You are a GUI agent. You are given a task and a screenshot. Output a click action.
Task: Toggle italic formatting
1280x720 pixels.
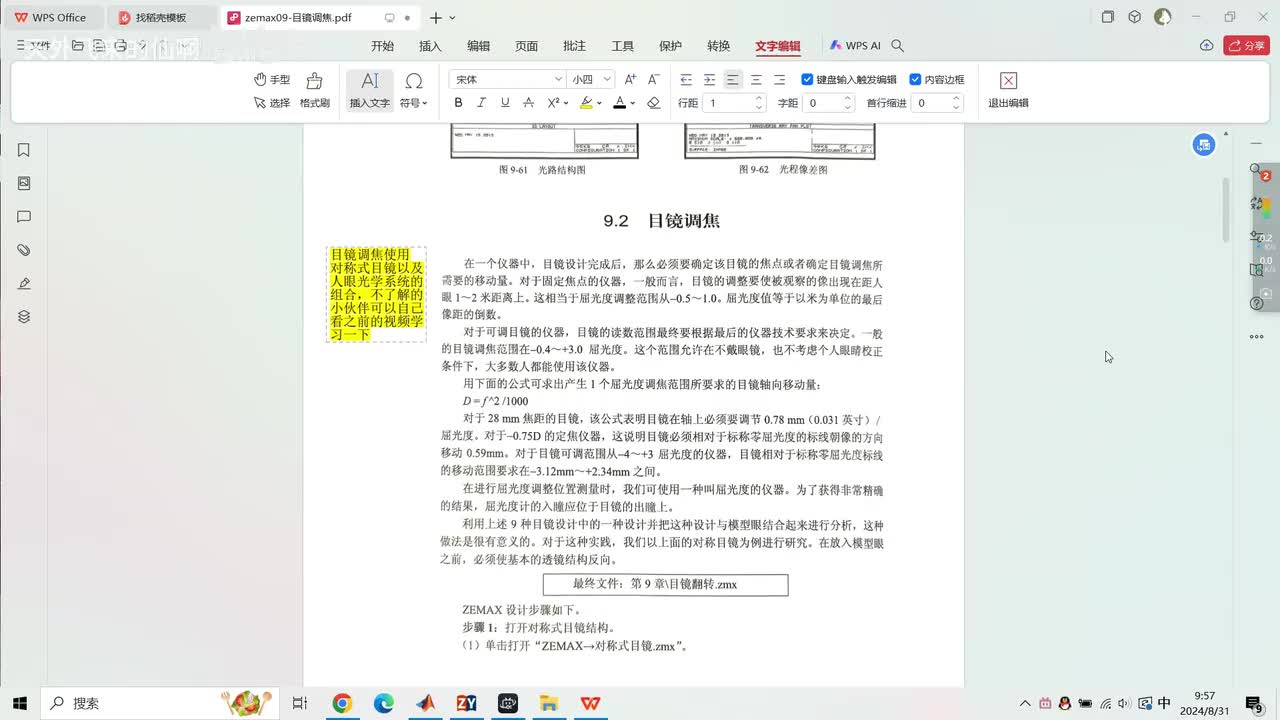(481, 103)
